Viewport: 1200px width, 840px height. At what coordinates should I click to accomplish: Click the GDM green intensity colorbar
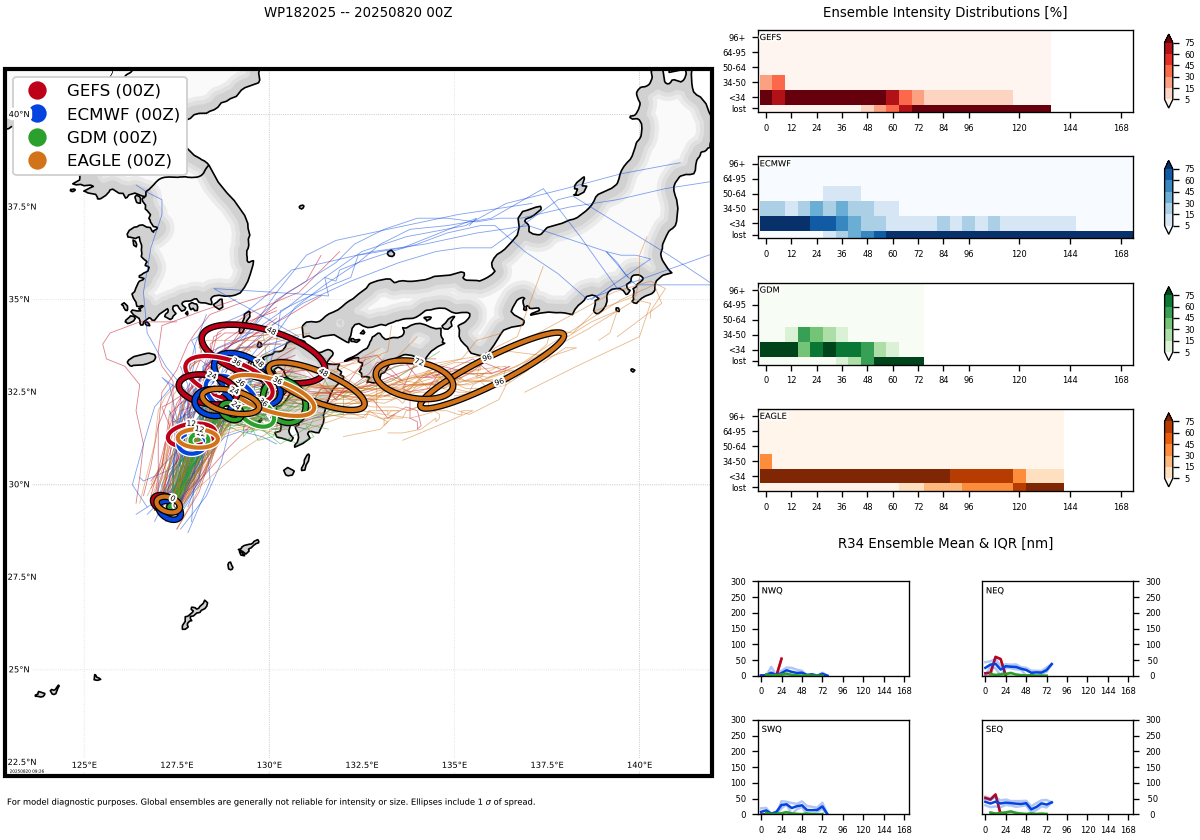tap(1168, 323)
